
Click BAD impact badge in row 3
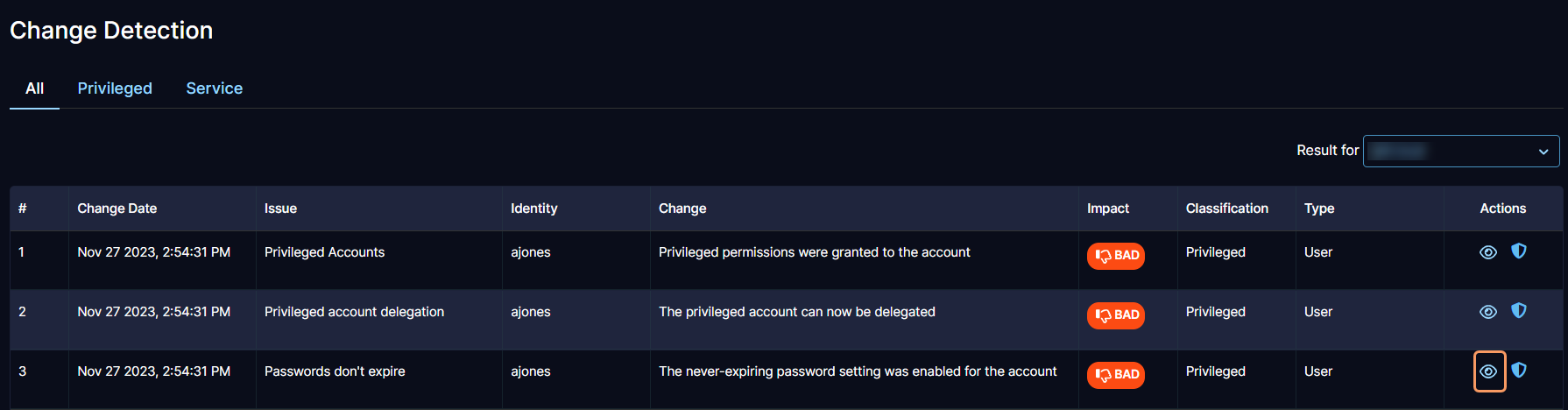[1116, 375]
